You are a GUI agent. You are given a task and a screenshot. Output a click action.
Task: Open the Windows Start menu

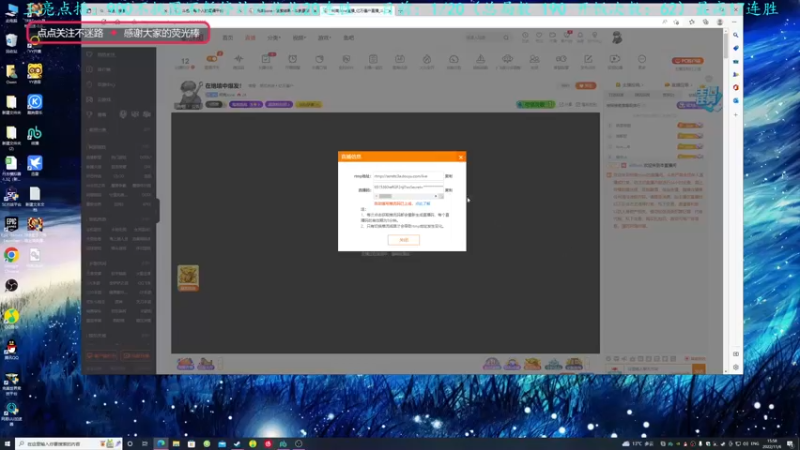click(x=7, y=444)
